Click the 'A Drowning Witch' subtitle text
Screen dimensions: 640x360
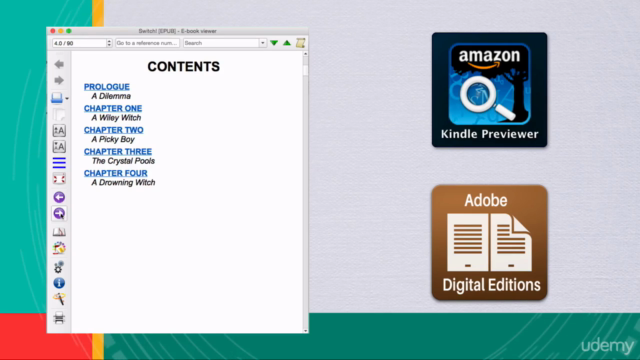point(123,183)
